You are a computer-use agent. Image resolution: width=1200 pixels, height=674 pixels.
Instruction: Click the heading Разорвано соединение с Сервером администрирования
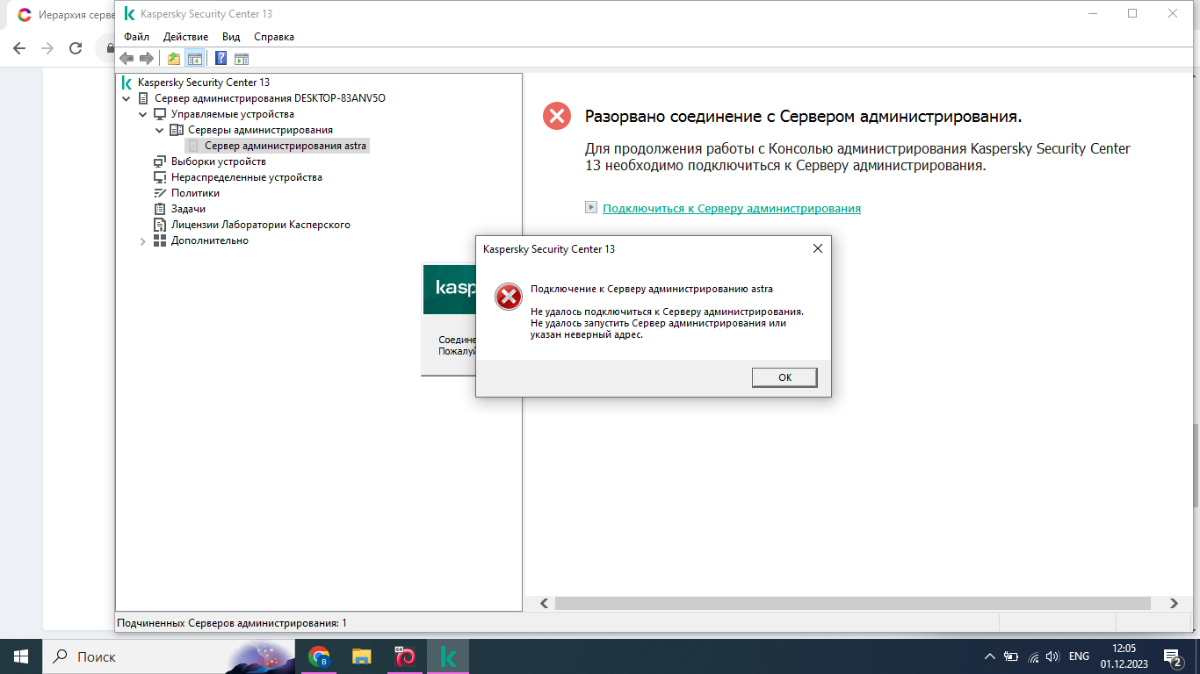tap(803, 117)
